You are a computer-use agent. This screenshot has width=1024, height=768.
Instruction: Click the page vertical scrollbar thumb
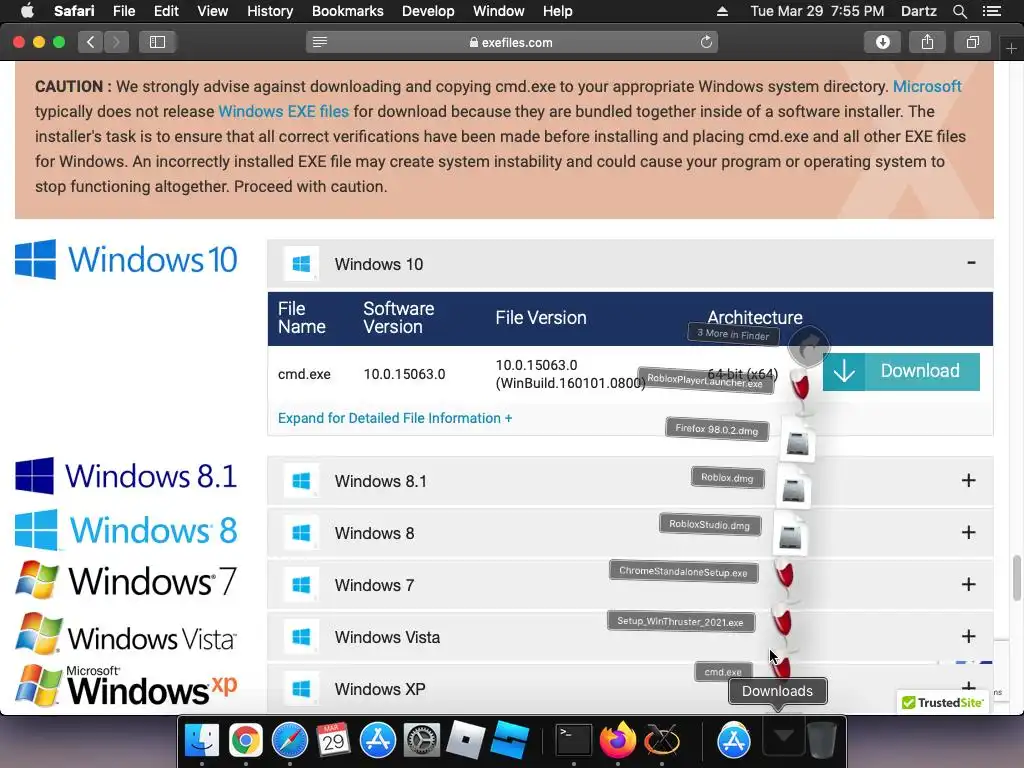tap(1017, 577)
